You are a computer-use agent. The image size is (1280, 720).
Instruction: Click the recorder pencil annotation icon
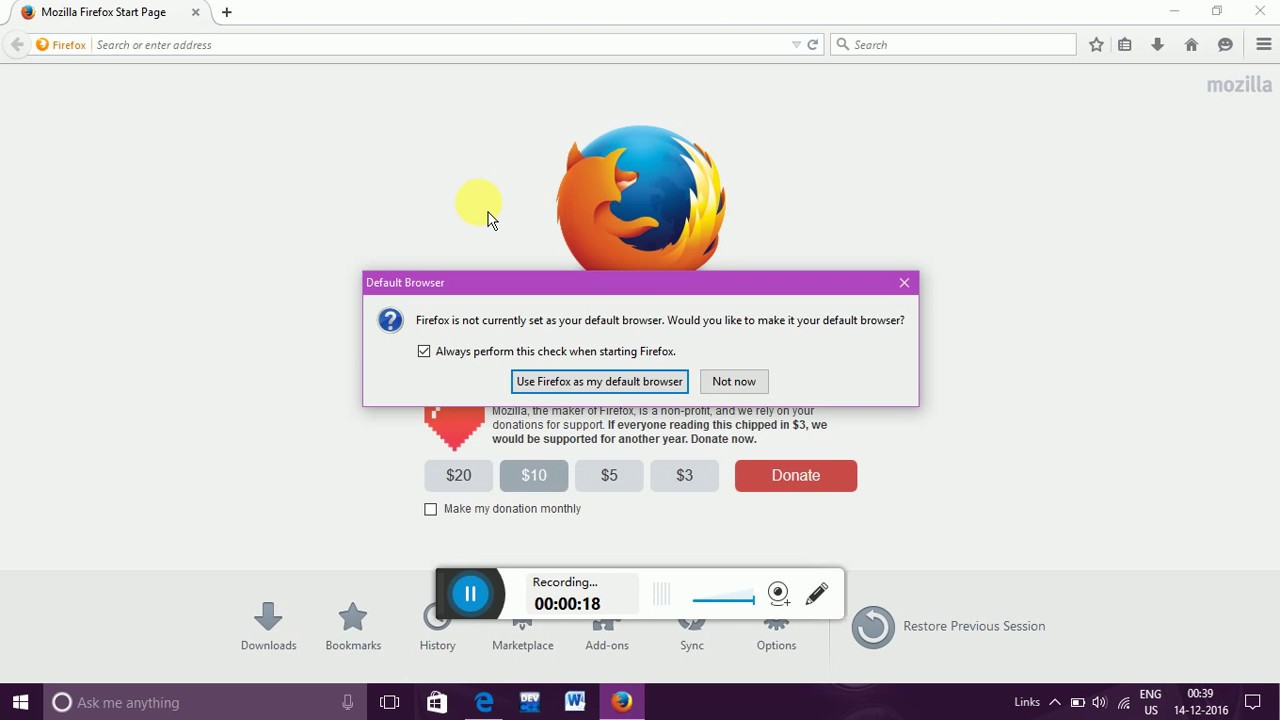[x=817, y=594]
